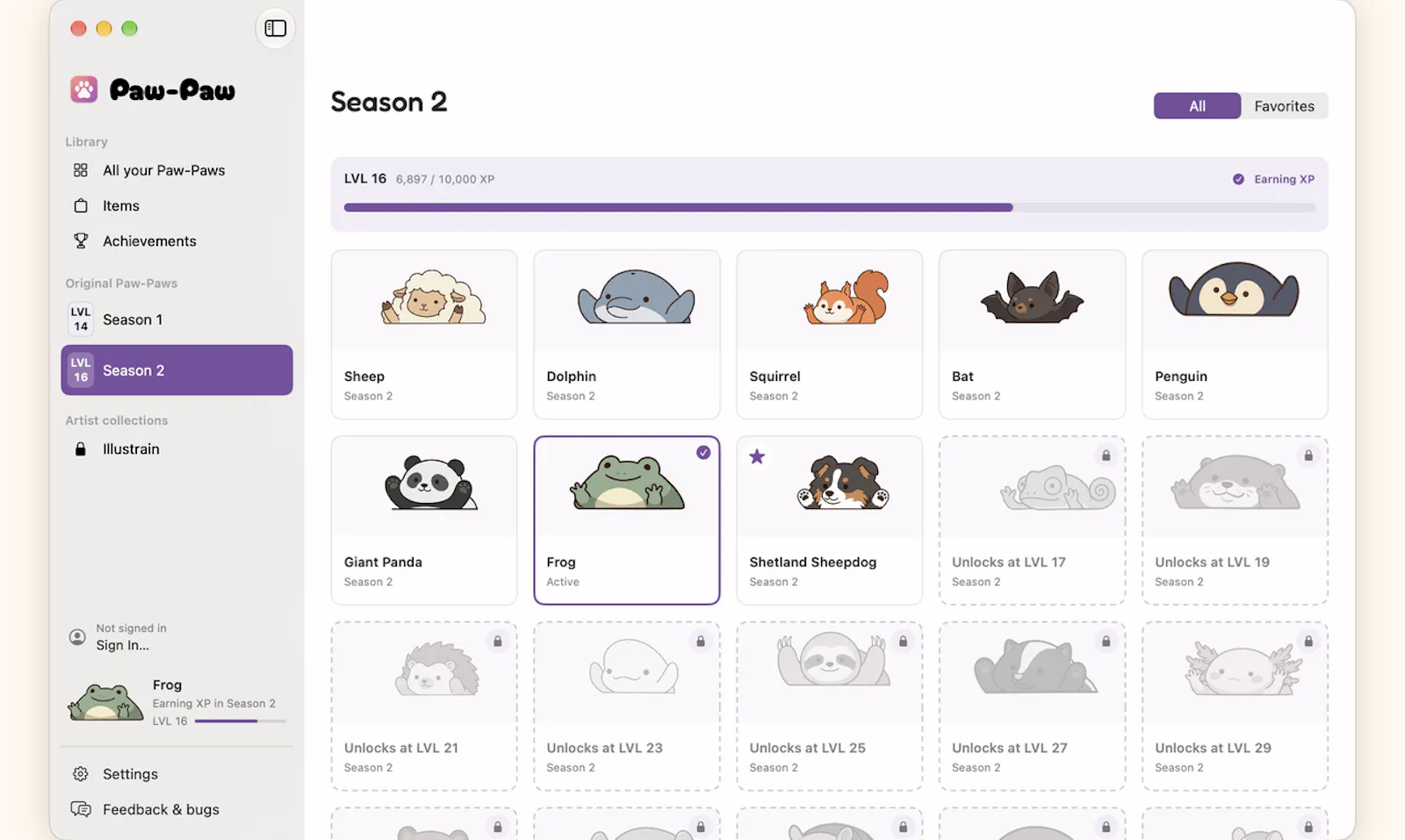Open Feedback & bugs chat icon
This screenshot has height=840, width=1405.
(x=81, y=808)
